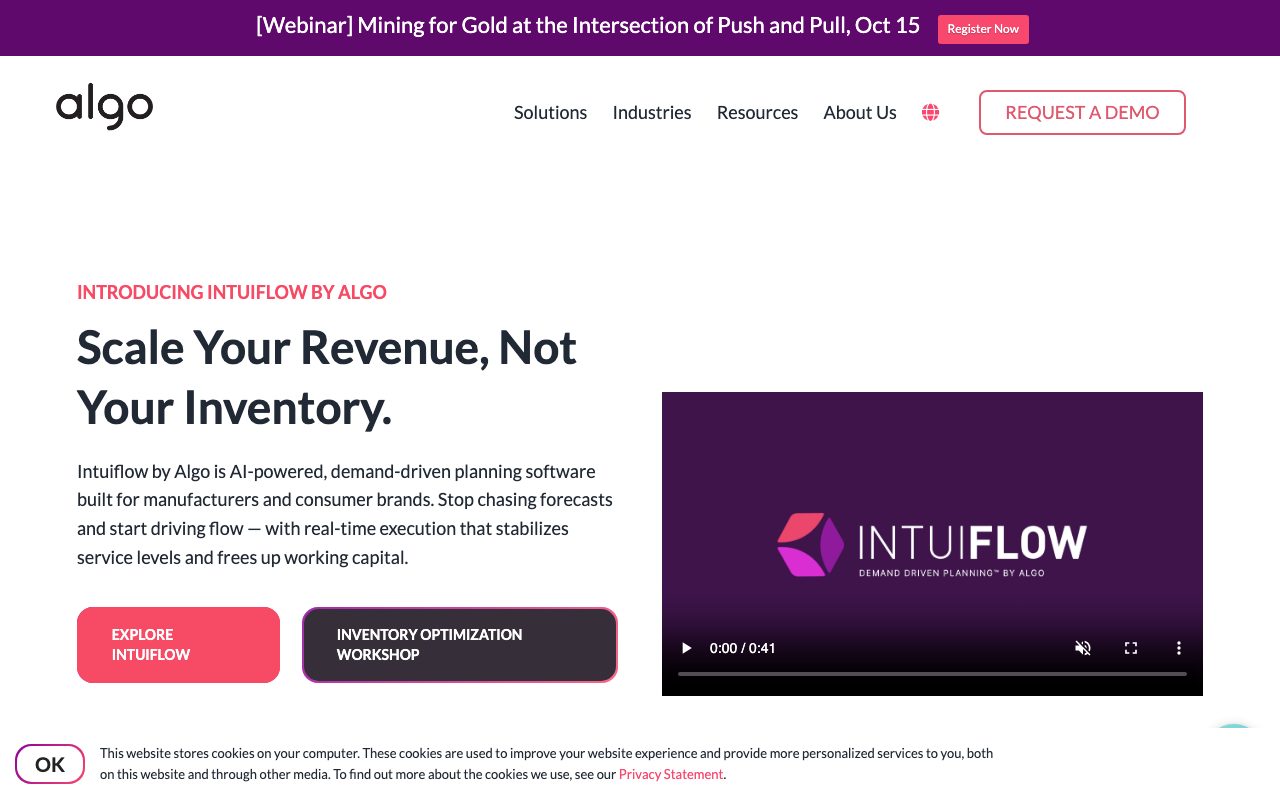Click the Algo logo
Image resolution: width=1280 pixels, height=800 pixels.
(104, 106)
